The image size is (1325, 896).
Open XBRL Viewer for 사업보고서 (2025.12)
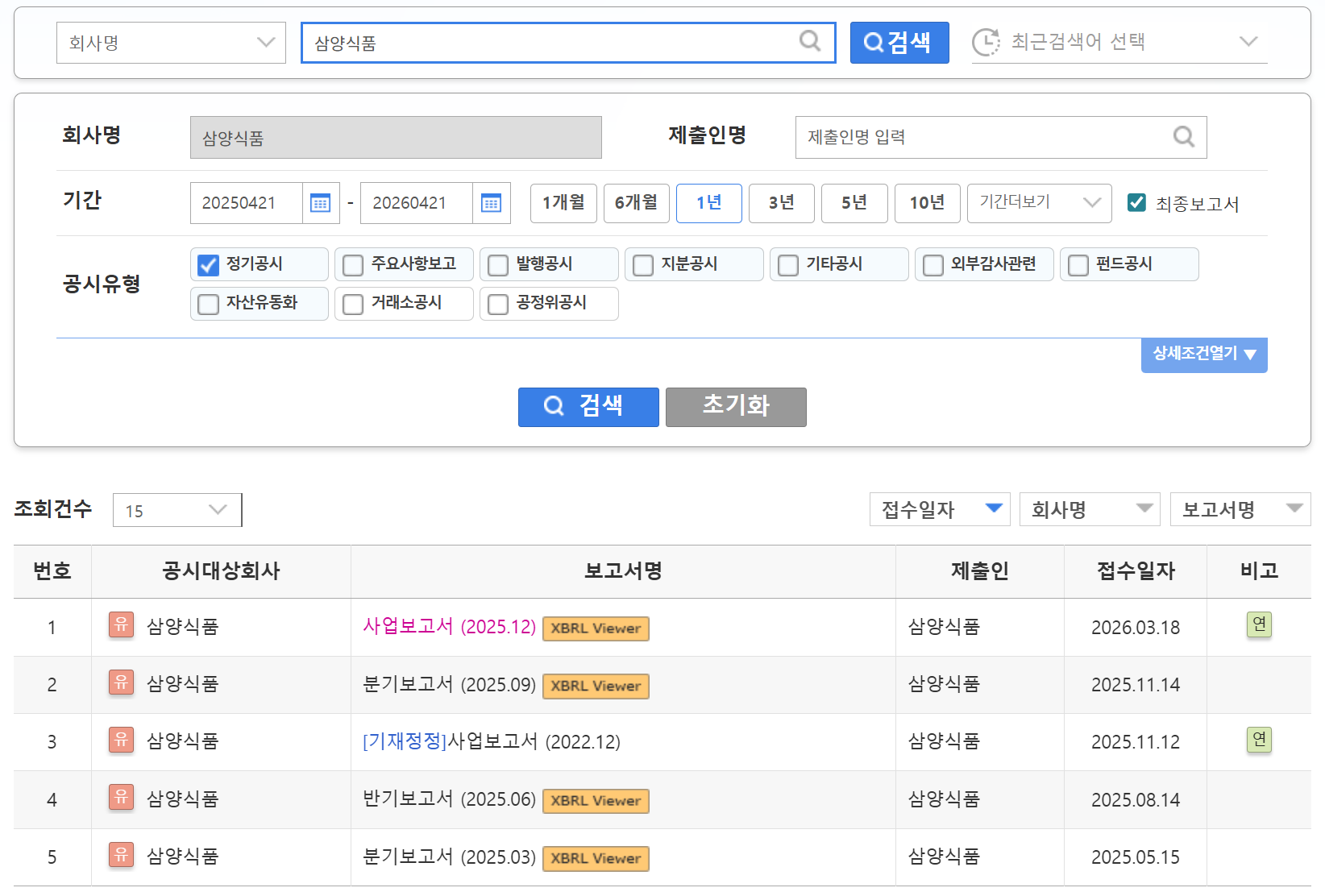[596, 628]
